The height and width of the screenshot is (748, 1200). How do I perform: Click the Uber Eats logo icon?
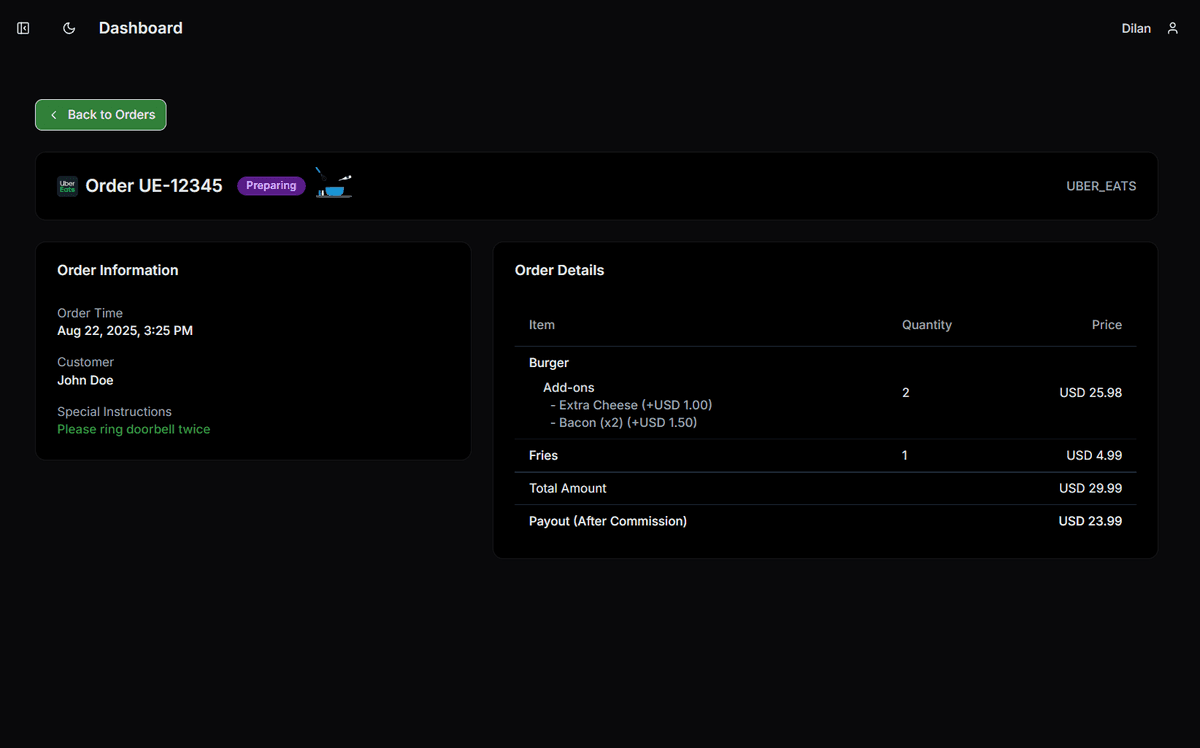coord(67,186)
